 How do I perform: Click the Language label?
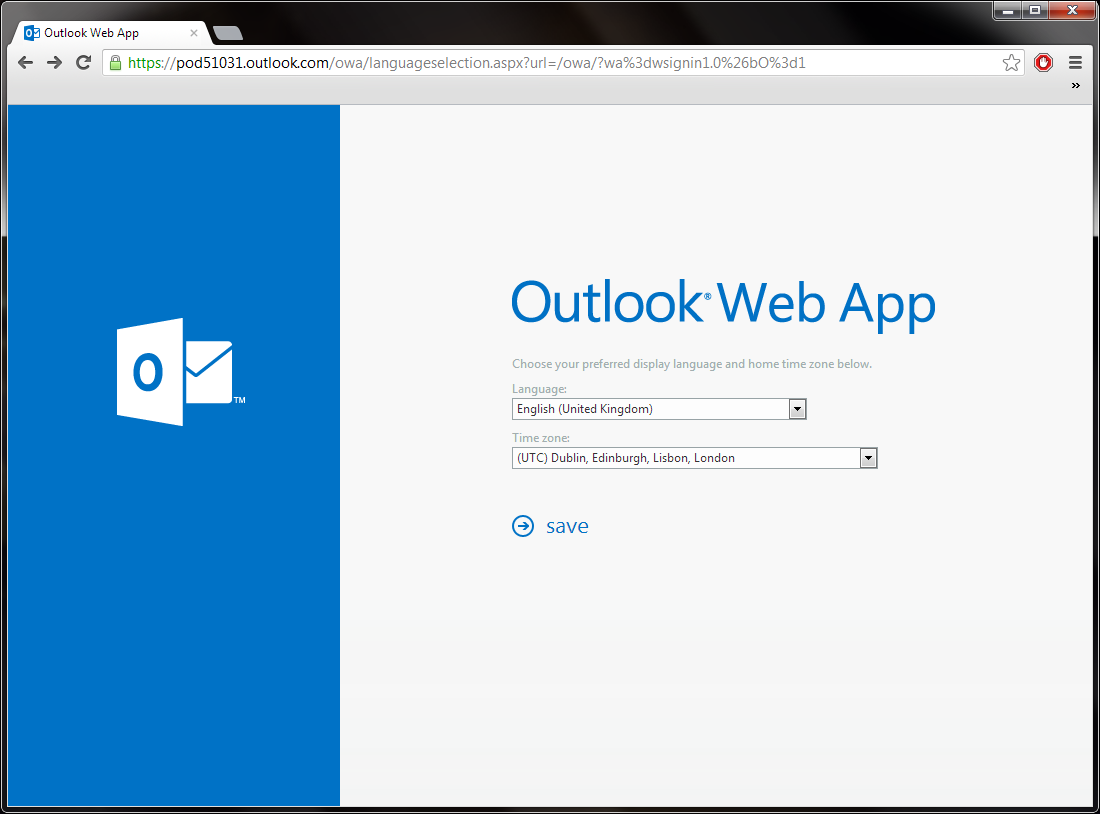point(539,389)
